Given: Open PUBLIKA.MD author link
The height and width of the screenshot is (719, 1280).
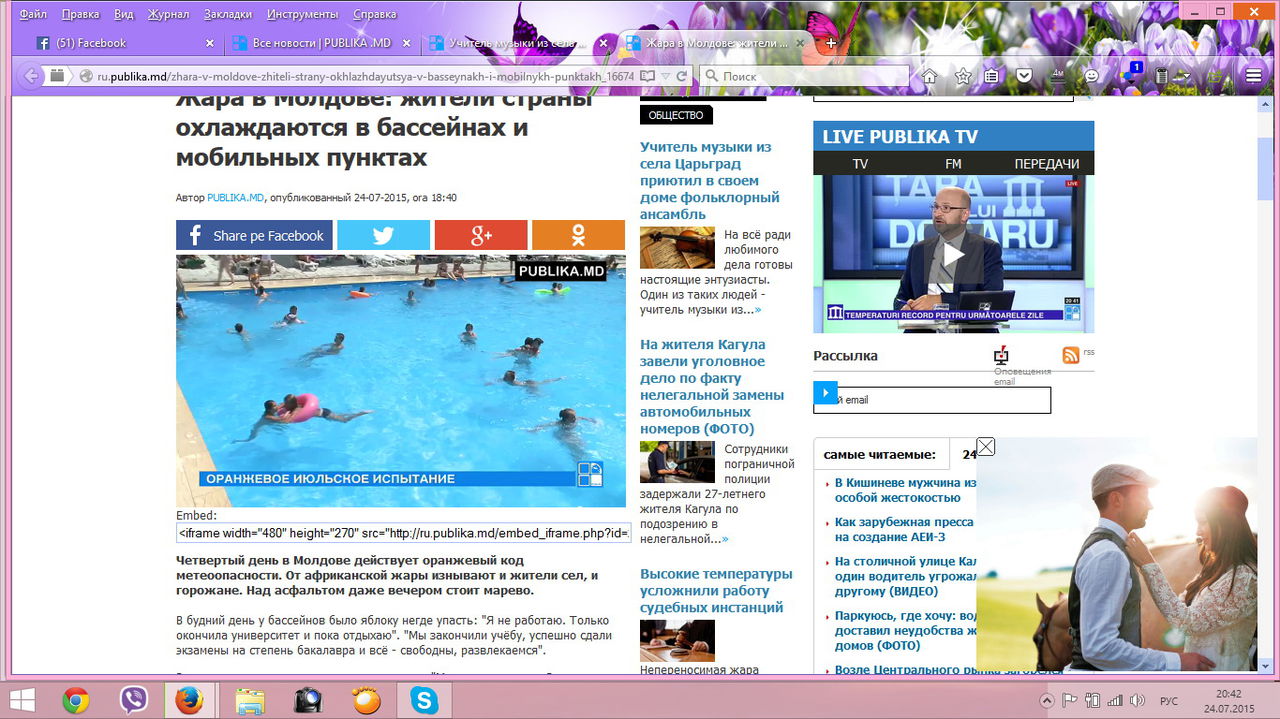Looking at the screenshot, I should [x=235, y=198].
